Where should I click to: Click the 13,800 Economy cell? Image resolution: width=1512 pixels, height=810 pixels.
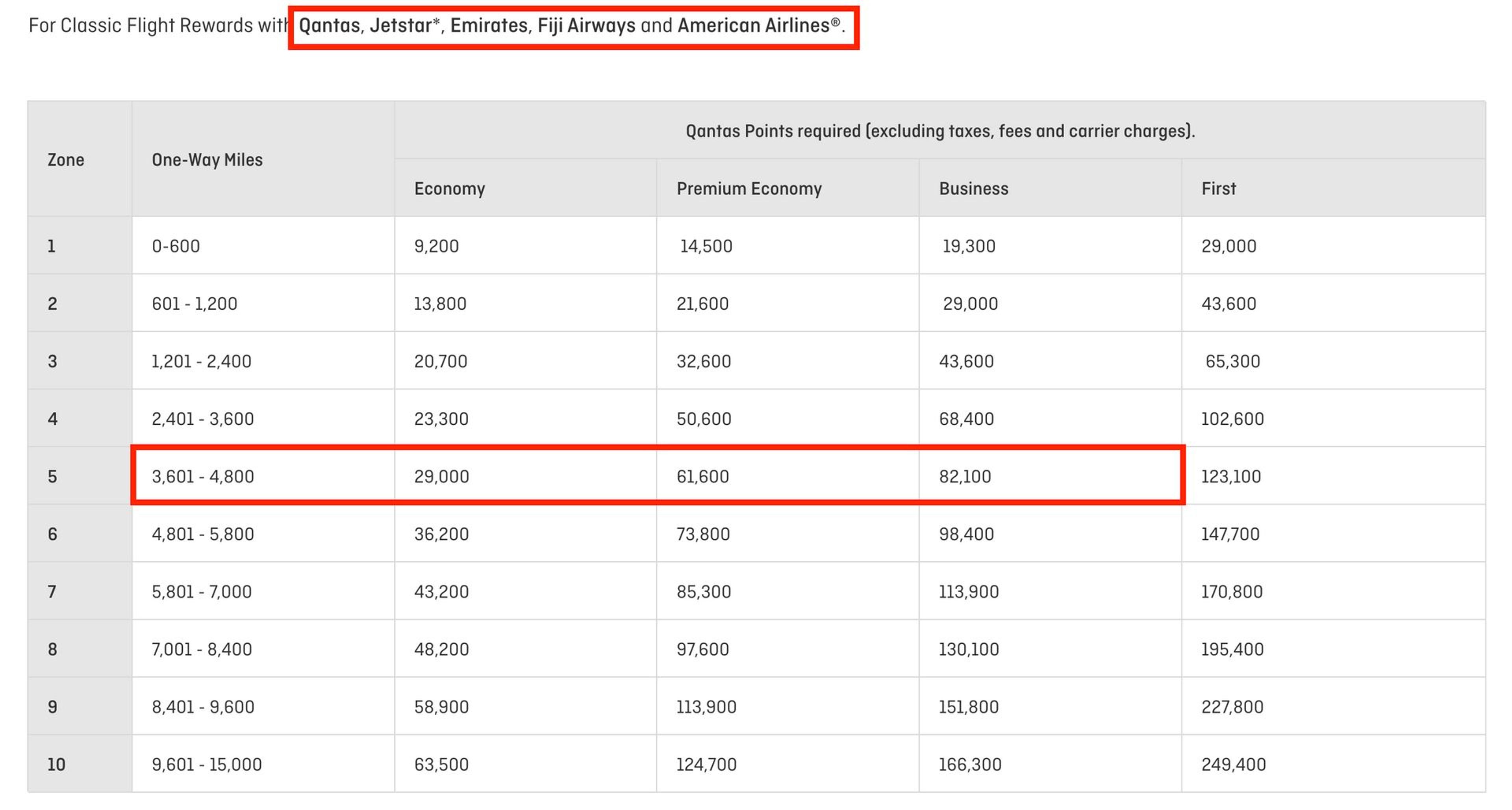click(525, 303)
